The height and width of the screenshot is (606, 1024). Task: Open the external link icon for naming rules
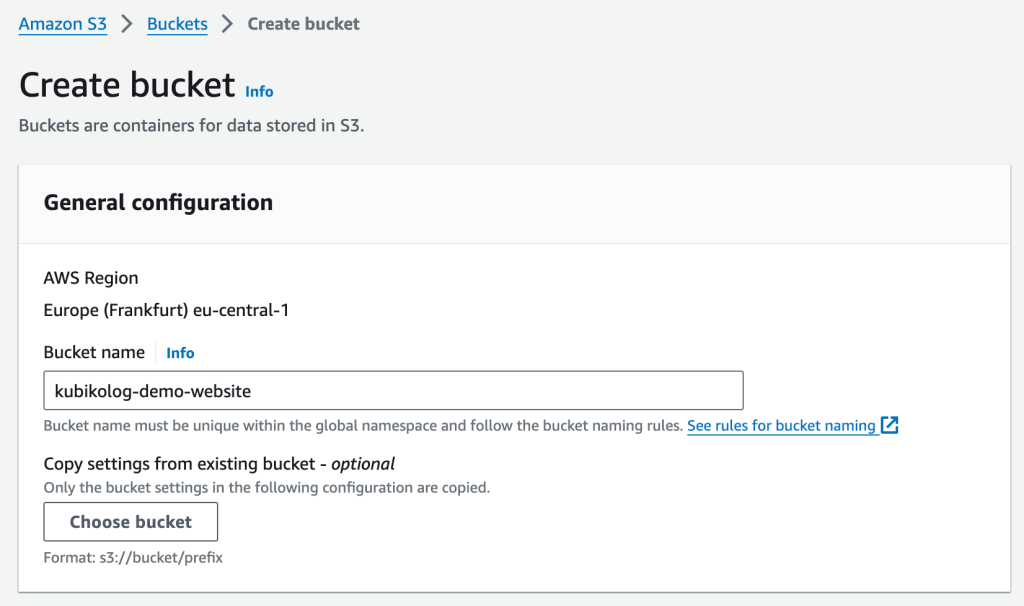pyautogui.click(x=889, y=425)
